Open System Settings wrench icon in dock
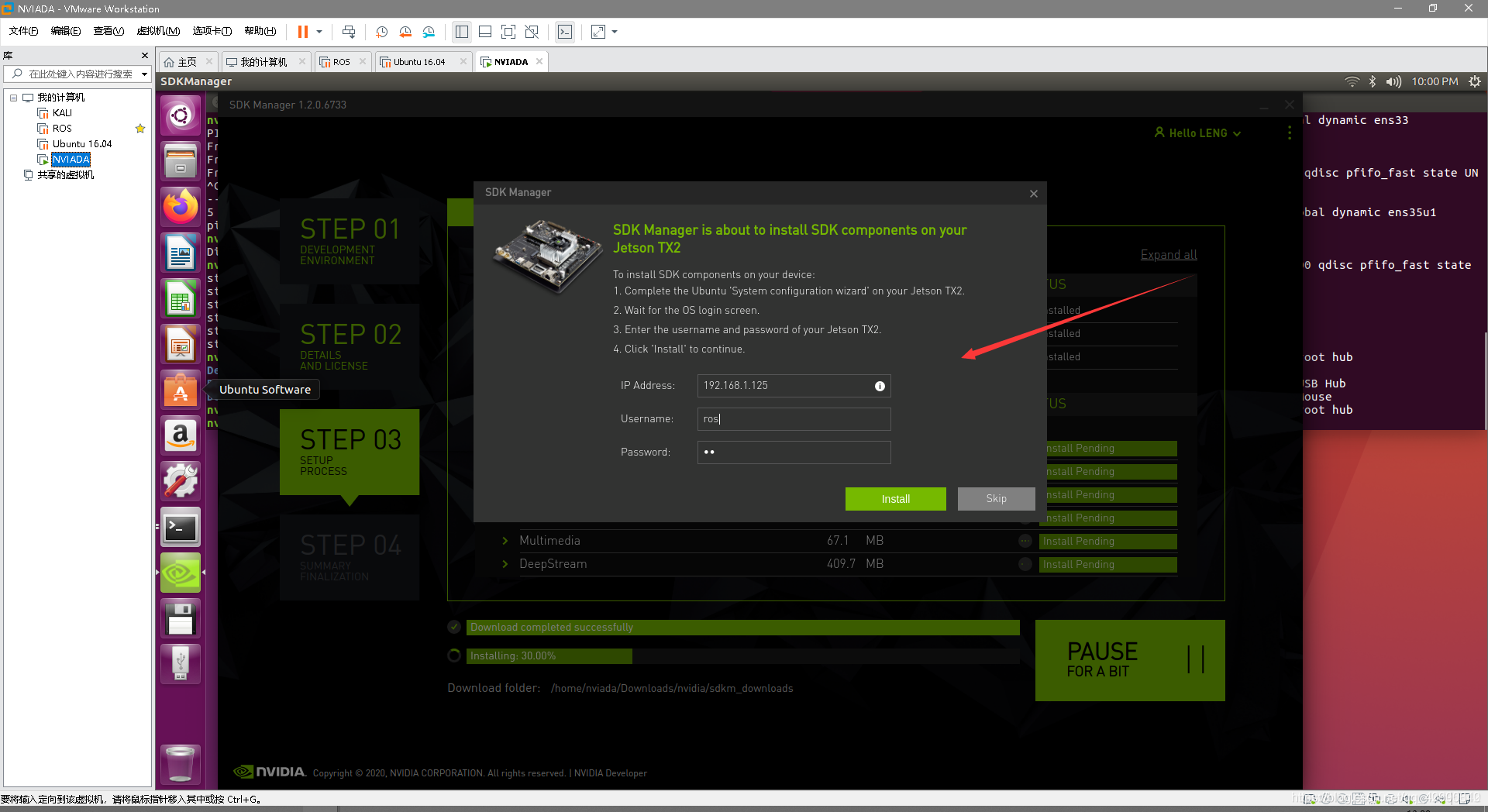This screenshot has width=1488, height=812. 181,481
